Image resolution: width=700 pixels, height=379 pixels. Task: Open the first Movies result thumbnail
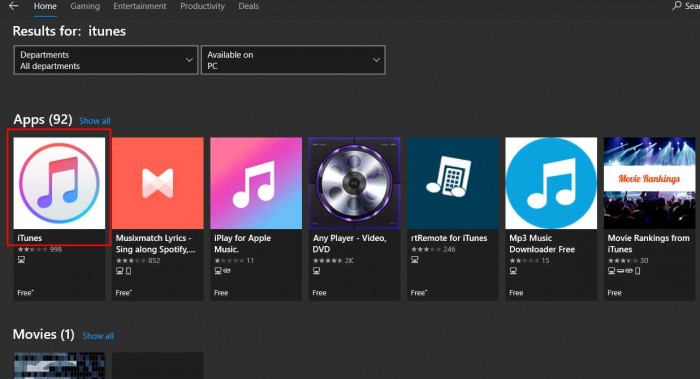[59, 366]
